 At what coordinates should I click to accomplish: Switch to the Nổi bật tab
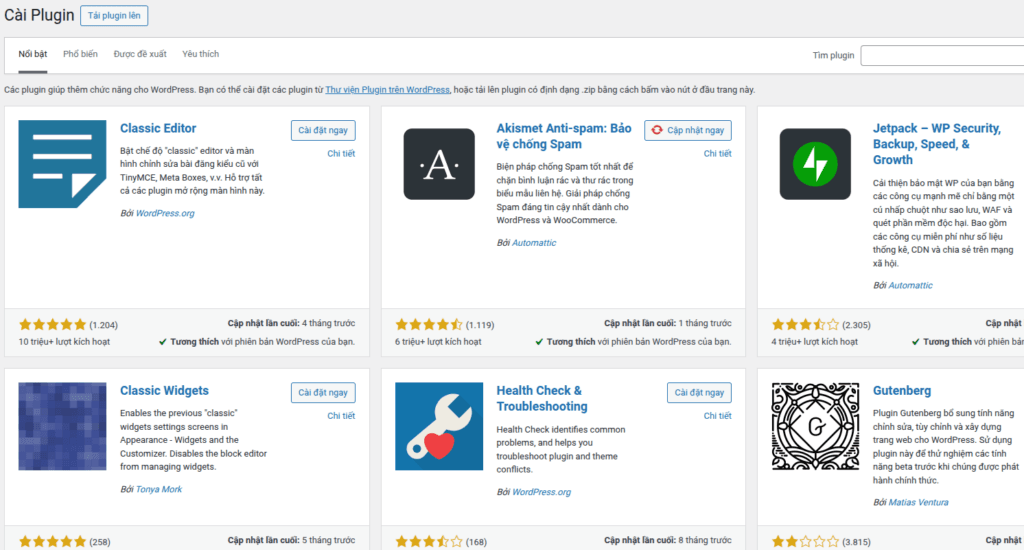point(33,54)
